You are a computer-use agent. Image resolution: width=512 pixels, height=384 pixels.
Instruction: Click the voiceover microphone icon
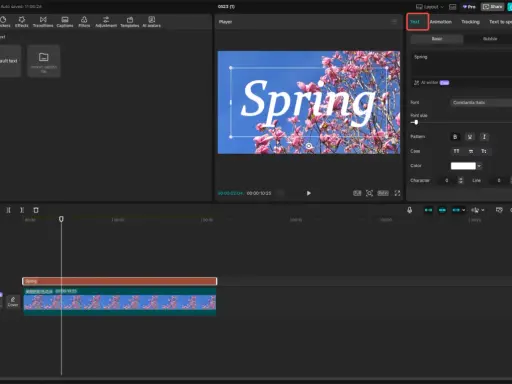[x=410, y=210]
